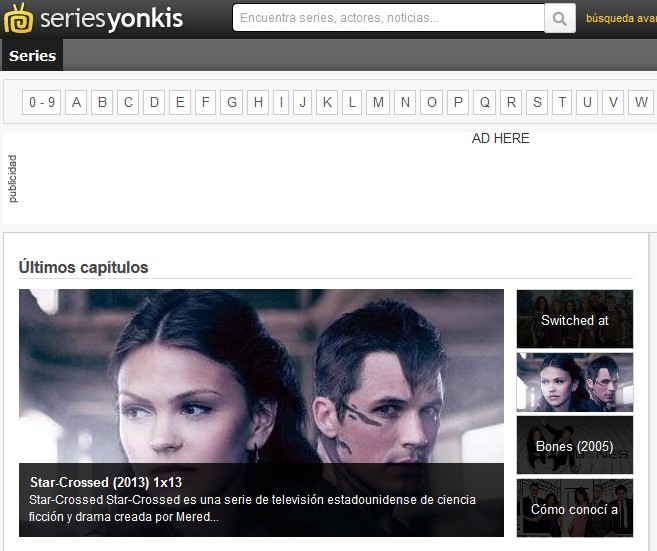The width and height of the screenshot is (657, 551).
Task: Open series list for letter S
Action: click(537, 102)
